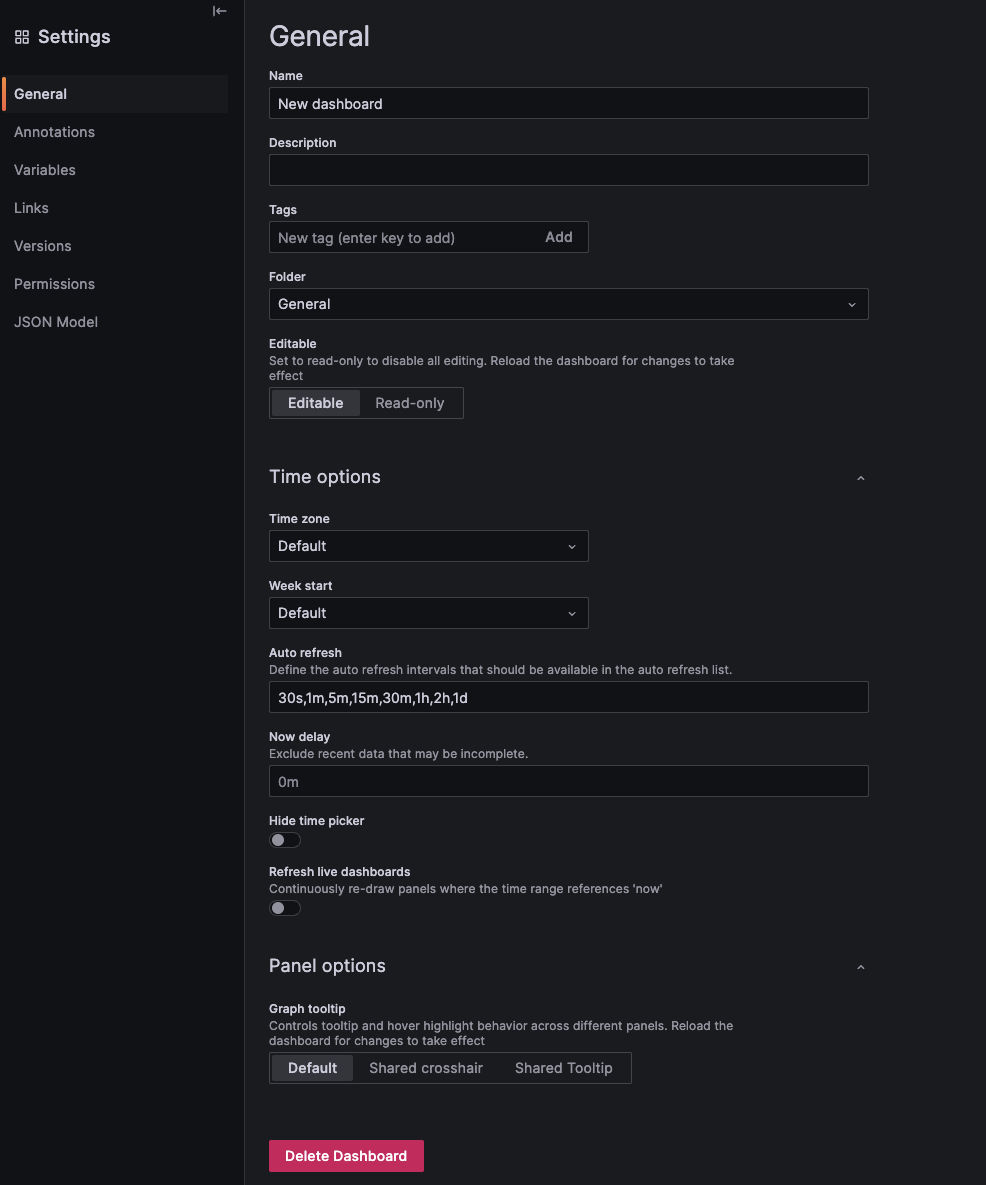This screenshot has width=986, height=1185.
Task: Open the Variables settings section
Action: coord(45,170)
